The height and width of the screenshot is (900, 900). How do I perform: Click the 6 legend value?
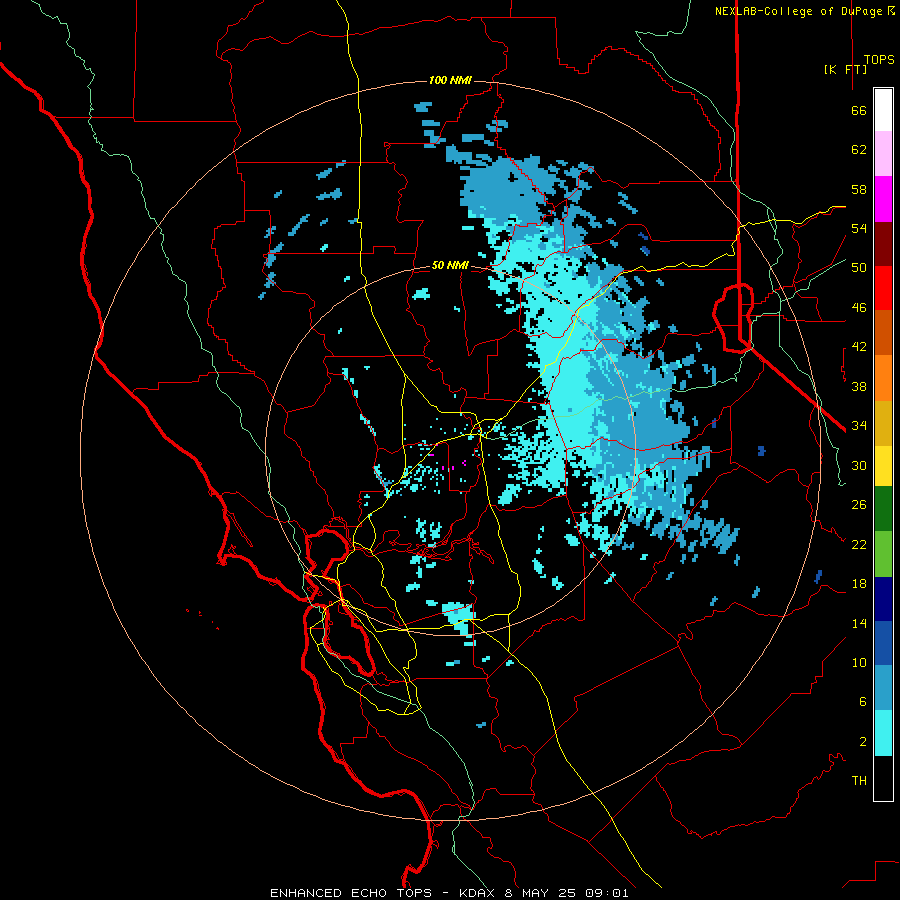tap(863, 701)
